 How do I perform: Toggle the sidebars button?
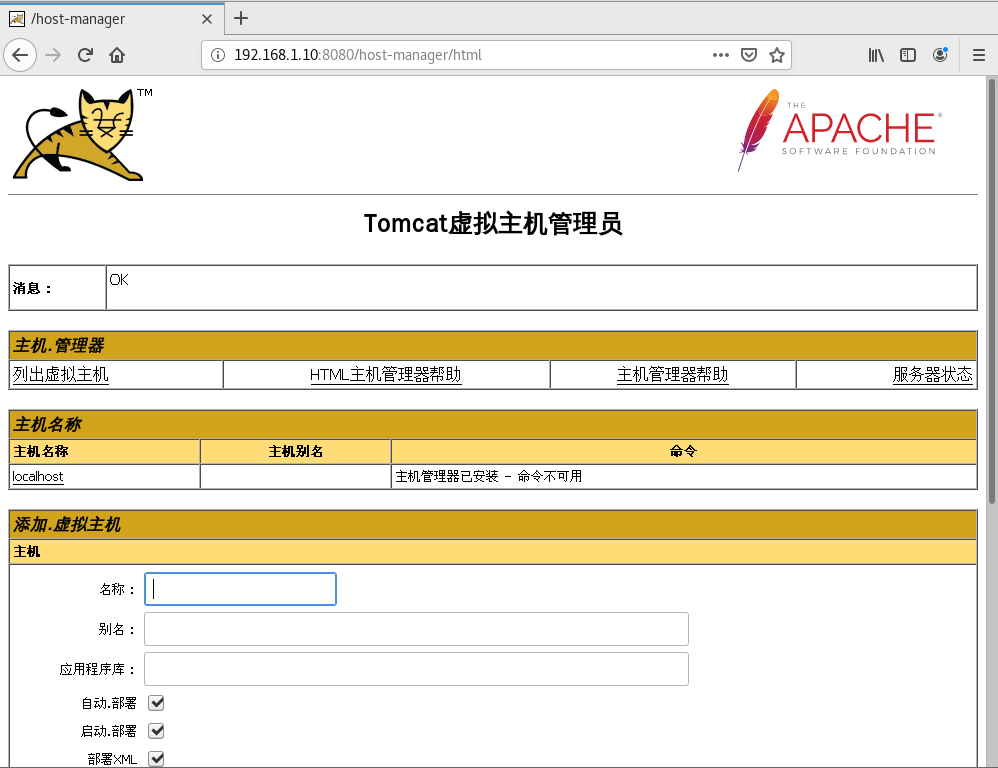coord(908,55)
